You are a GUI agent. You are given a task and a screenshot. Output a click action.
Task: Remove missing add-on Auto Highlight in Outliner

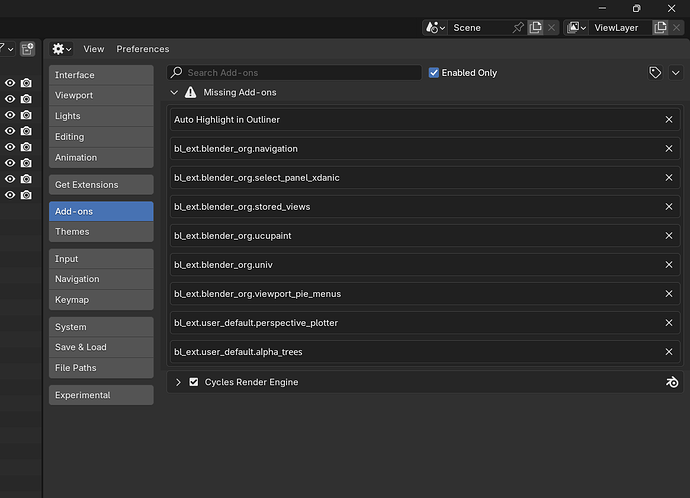click(669, 120)
